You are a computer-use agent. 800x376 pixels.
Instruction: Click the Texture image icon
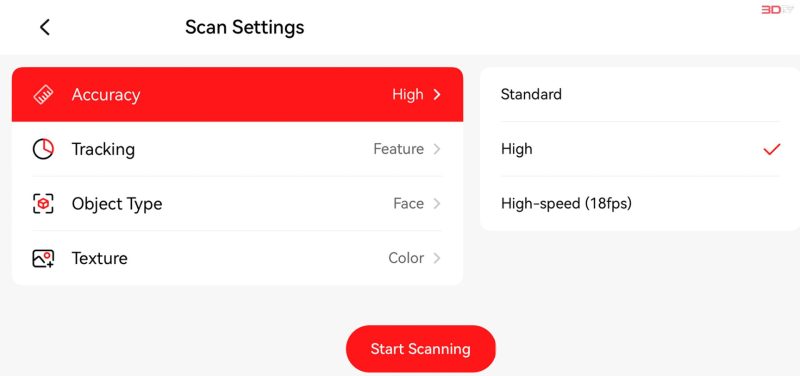(x=43, y=258)
